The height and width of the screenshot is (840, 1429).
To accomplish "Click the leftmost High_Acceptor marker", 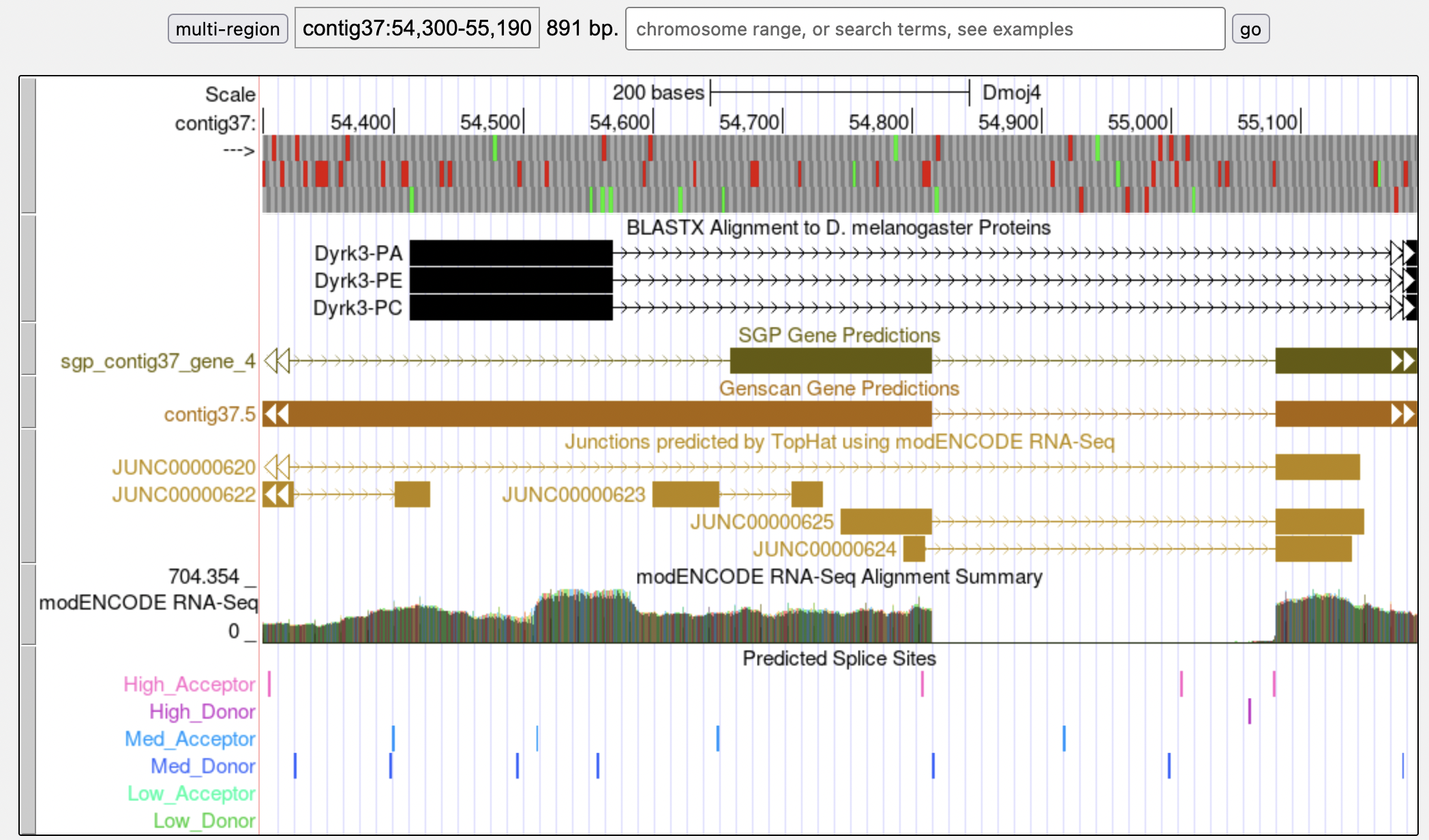I will point(269,684).
